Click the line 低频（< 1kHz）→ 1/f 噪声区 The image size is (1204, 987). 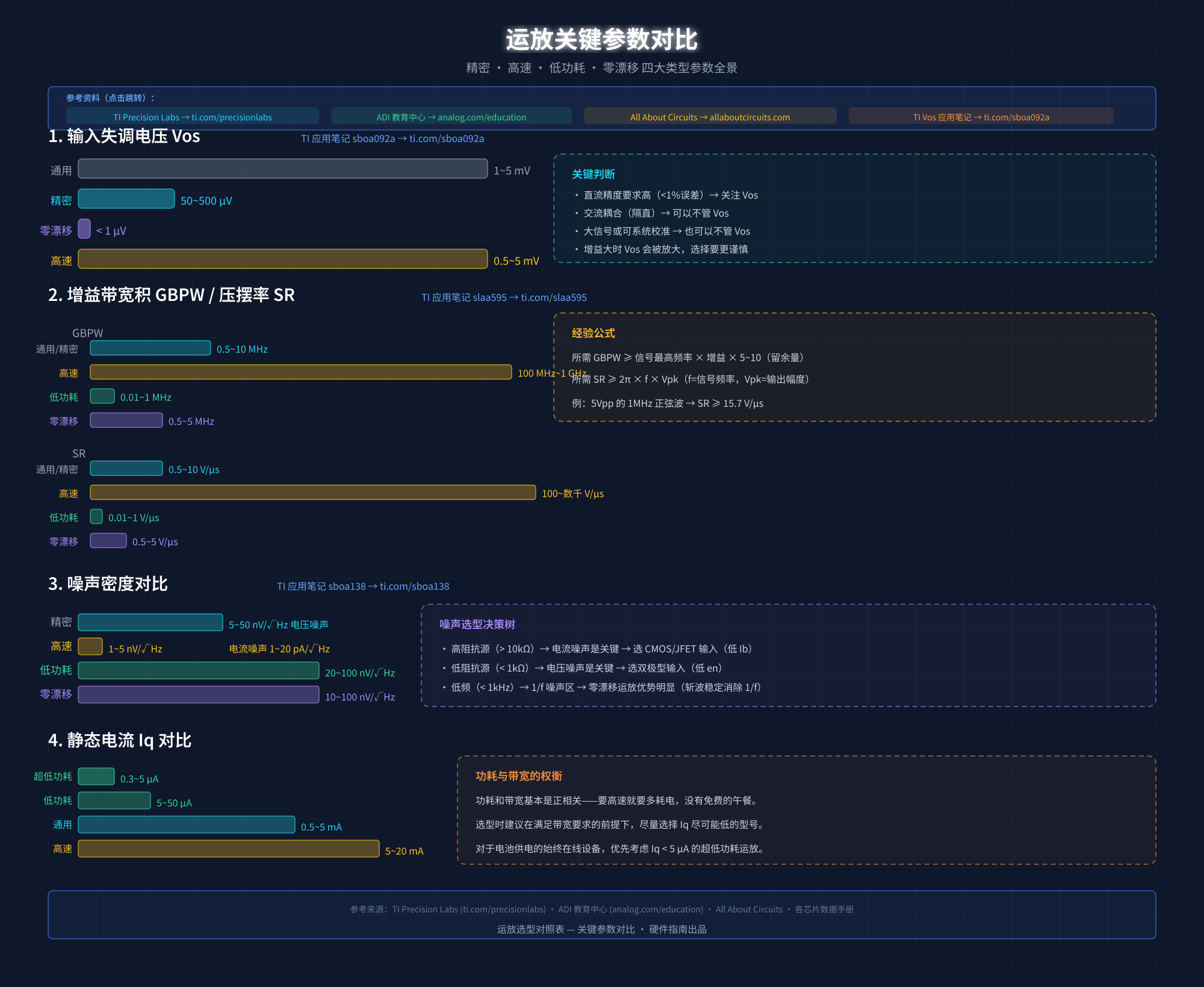(602, 687)
